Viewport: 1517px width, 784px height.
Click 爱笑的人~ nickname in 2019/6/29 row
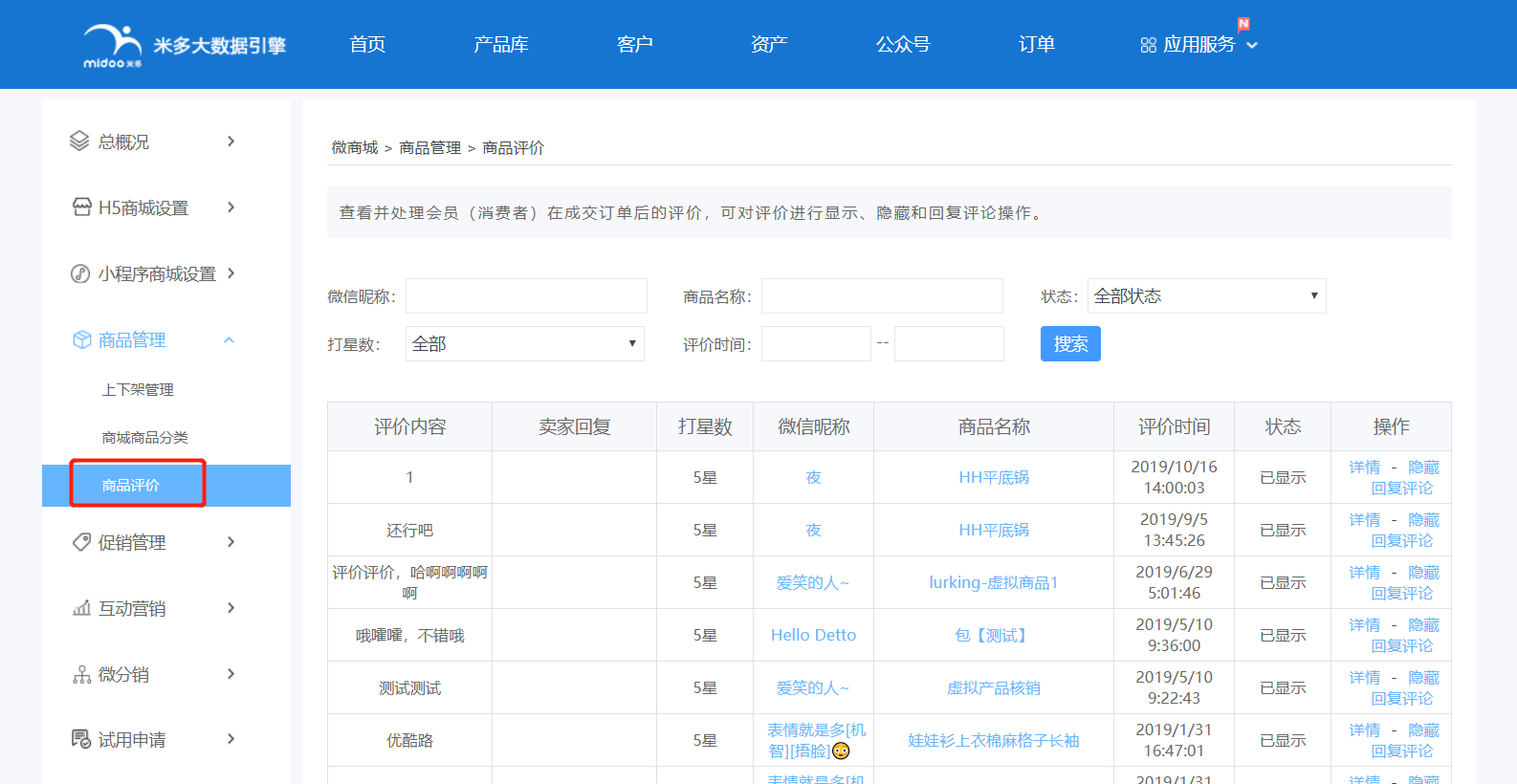[813, 582]
